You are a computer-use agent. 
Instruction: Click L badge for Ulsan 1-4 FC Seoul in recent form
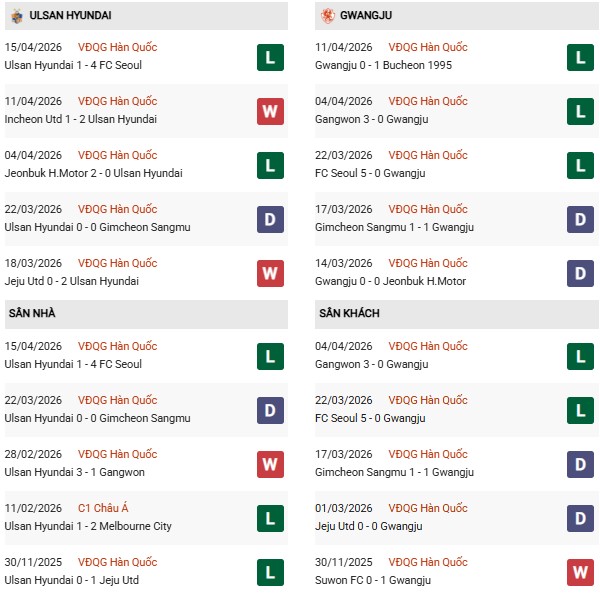(270, 57)
